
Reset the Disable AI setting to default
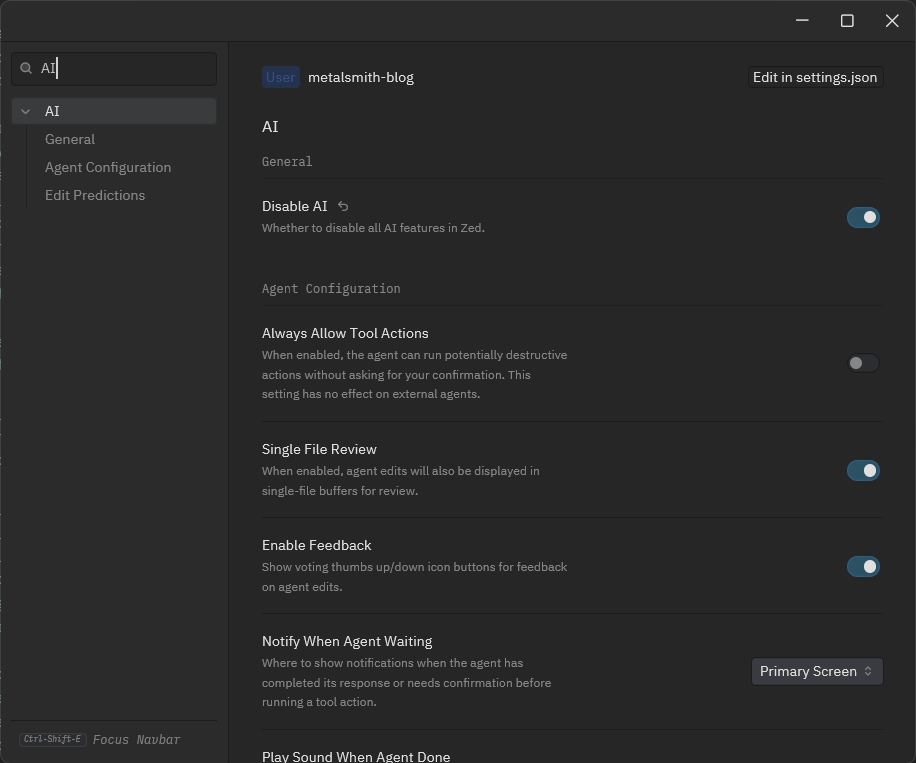[x=343, y=206]
